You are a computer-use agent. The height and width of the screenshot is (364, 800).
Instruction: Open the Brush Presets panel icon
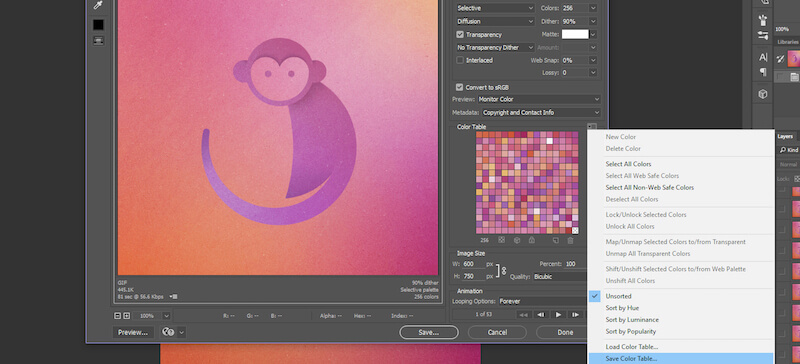click(x=763, y=20)
